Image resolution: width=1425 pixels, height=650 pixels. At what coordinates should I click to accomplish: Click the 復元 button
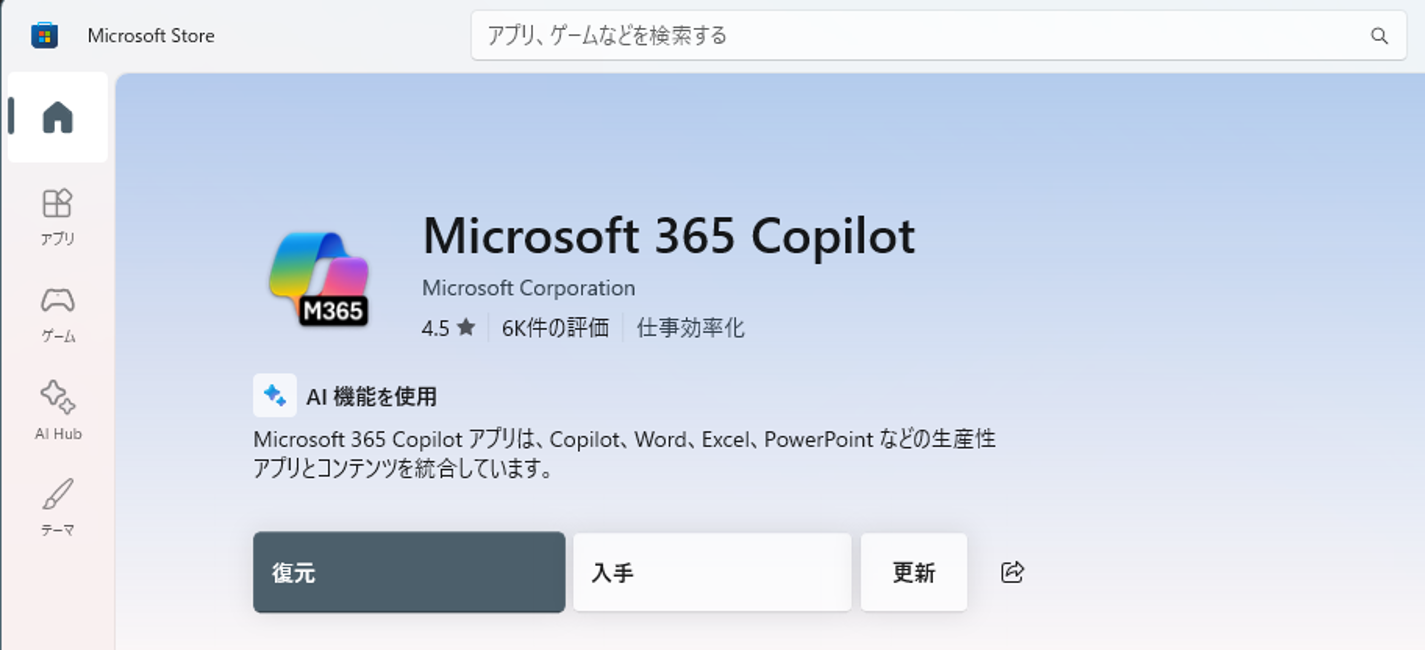point(409,572)
